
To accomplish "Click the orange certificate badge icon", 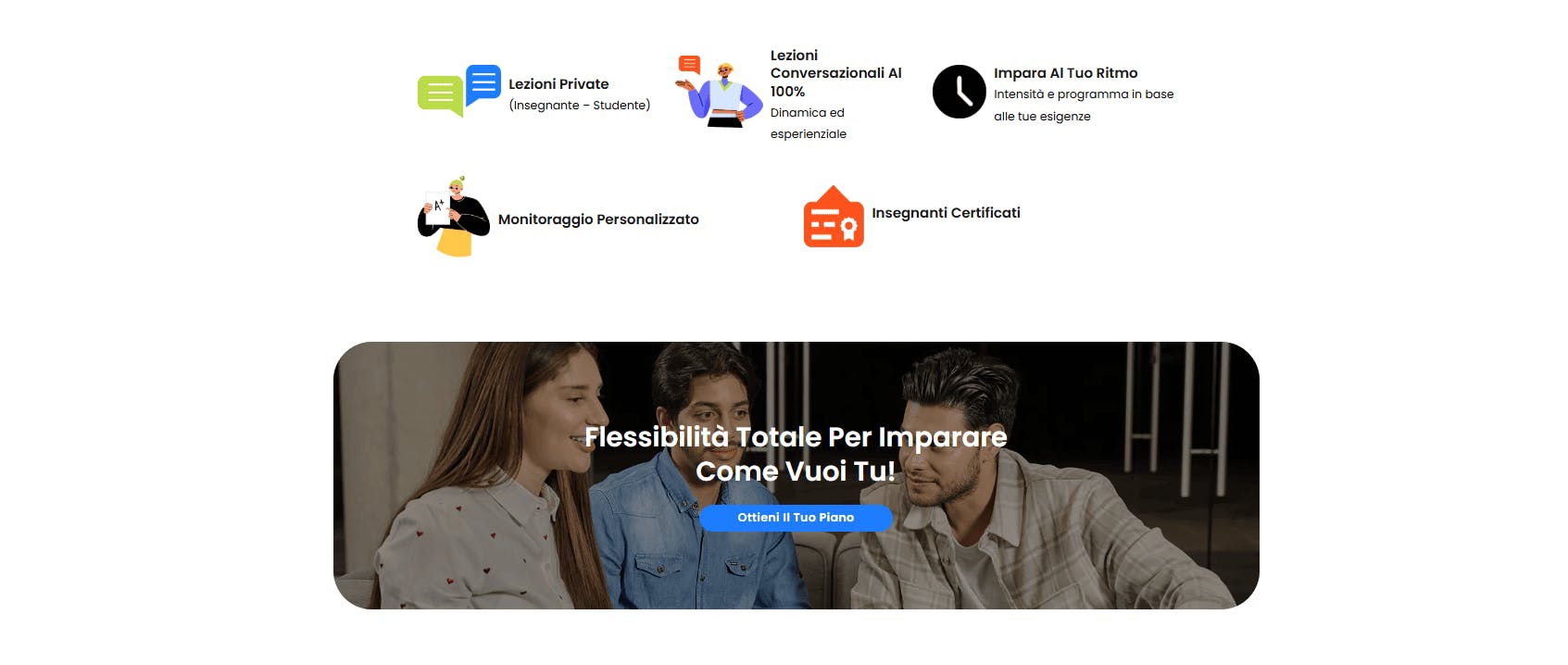I will (x=834, y=217).
